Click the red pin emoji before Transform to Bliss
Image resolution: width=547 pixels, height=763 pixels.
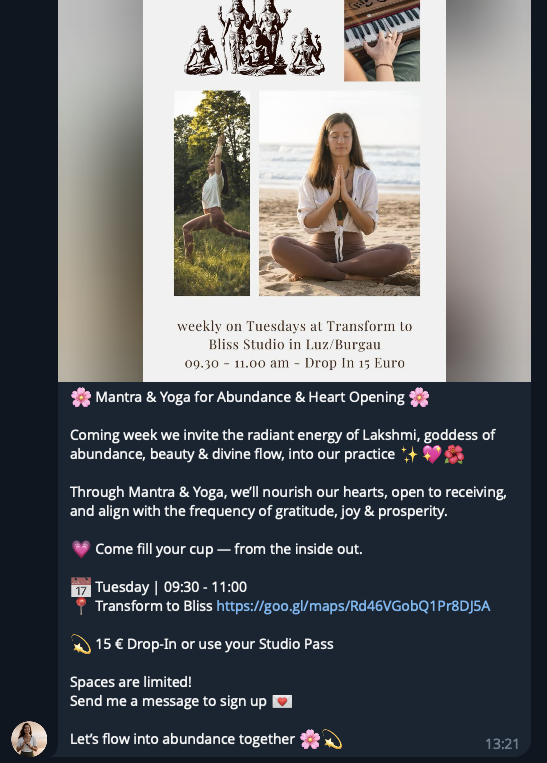[x=81, y=606]
